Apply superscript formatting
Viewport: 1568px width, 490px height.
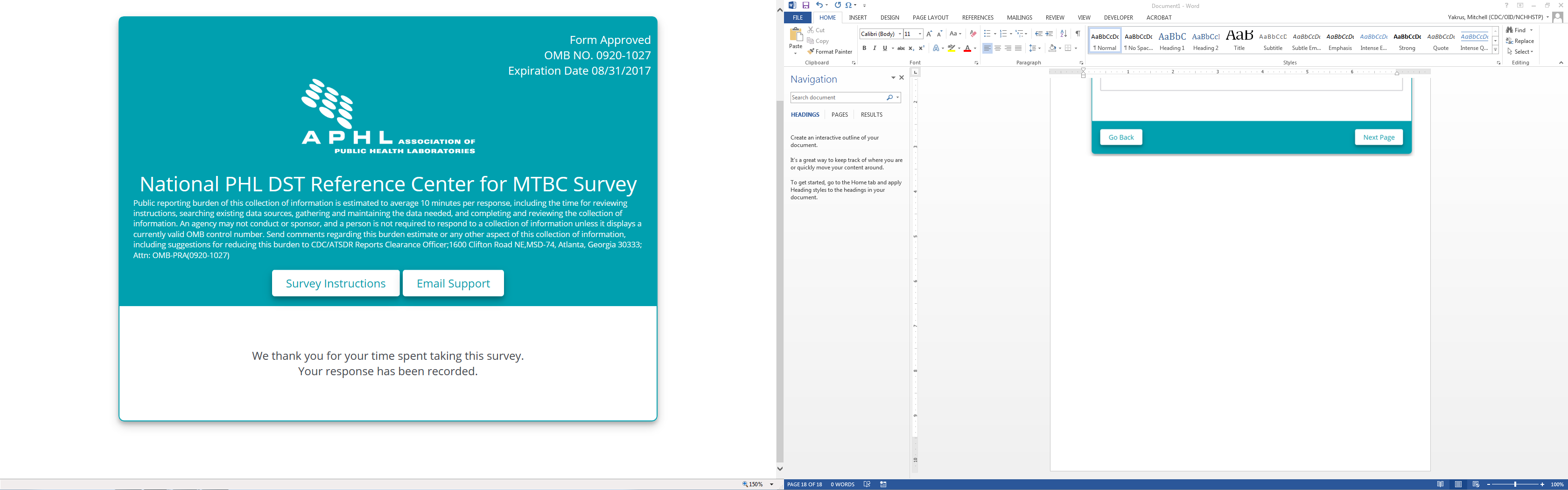click(x=922, y=48)
